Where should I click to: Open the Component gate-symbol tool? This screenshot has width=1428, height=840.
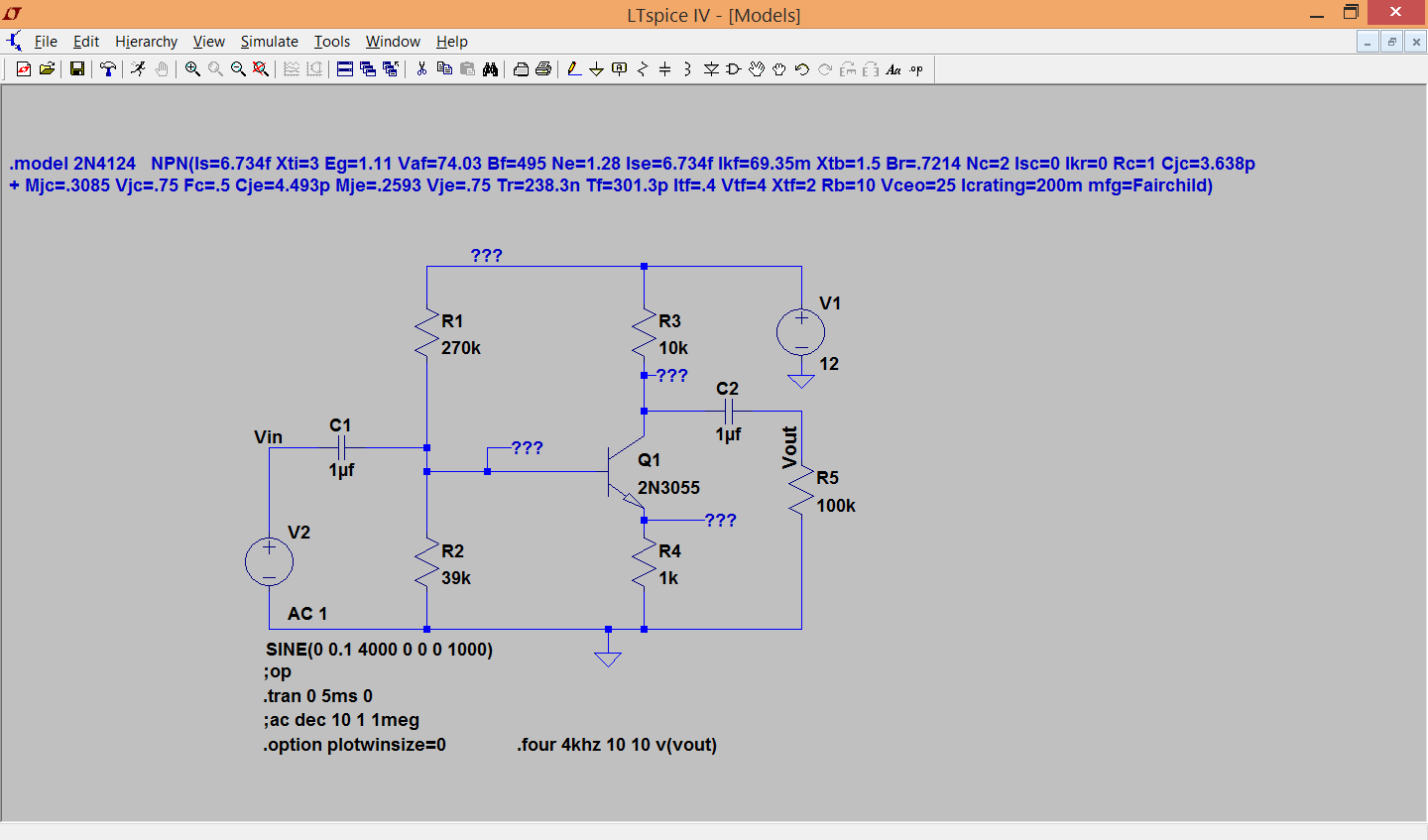pyautogui.click(x=734, y=69)
